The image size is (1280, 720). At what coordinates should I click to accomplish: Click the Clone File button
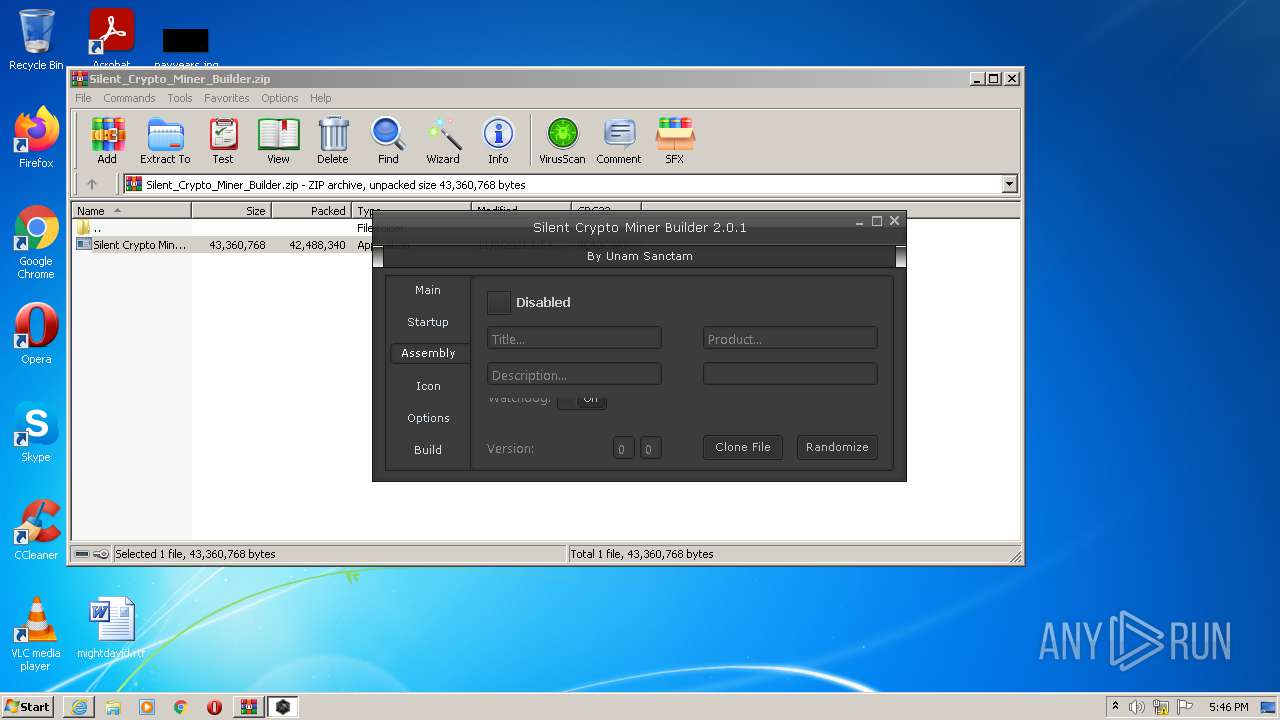coord(743,447)
